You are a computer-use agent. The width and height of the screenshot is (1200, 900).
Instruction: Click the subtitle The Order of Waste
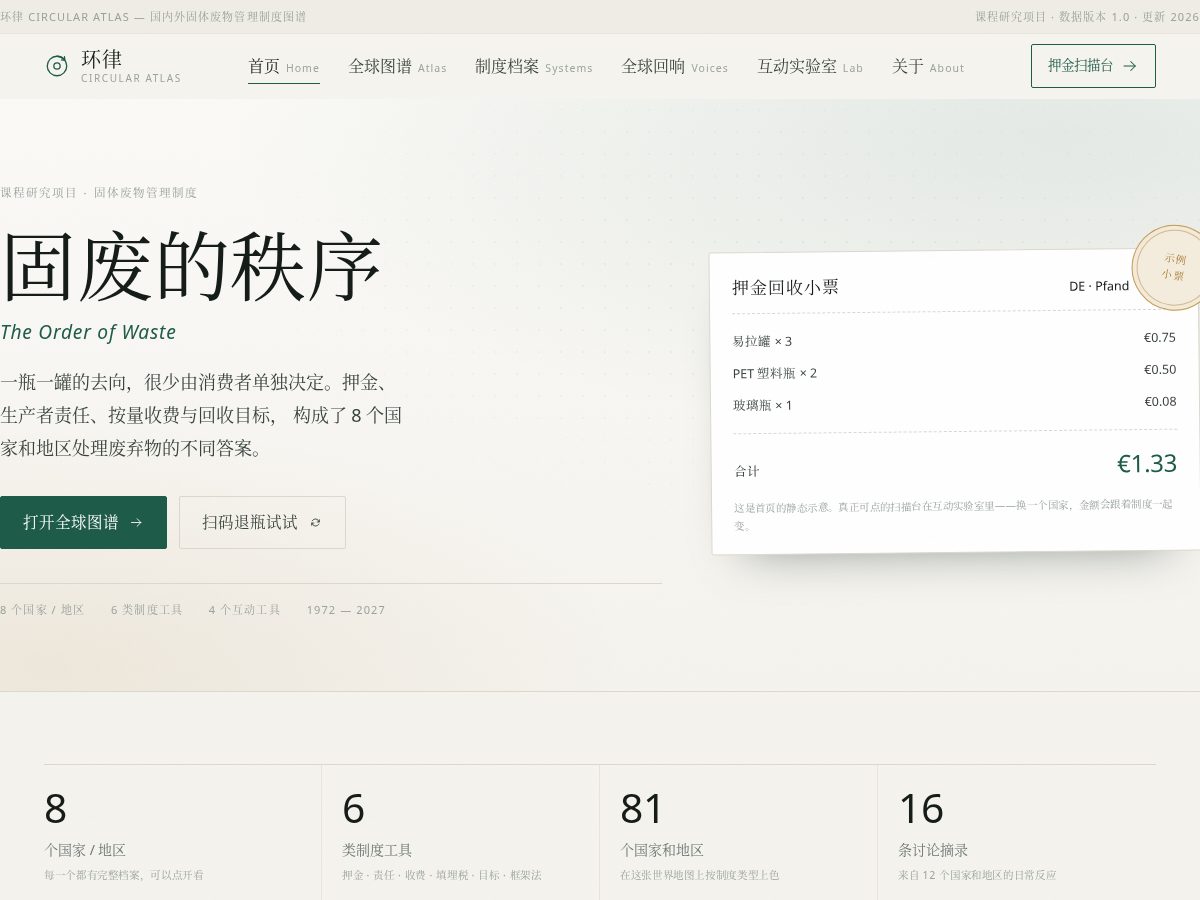[x=88, y=332]
